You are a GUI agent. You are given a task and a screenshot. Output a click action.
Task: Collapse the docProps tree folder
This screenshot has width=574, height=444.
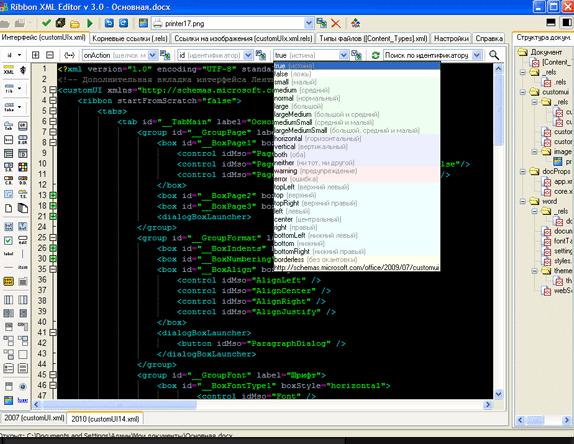pos(523,171)
